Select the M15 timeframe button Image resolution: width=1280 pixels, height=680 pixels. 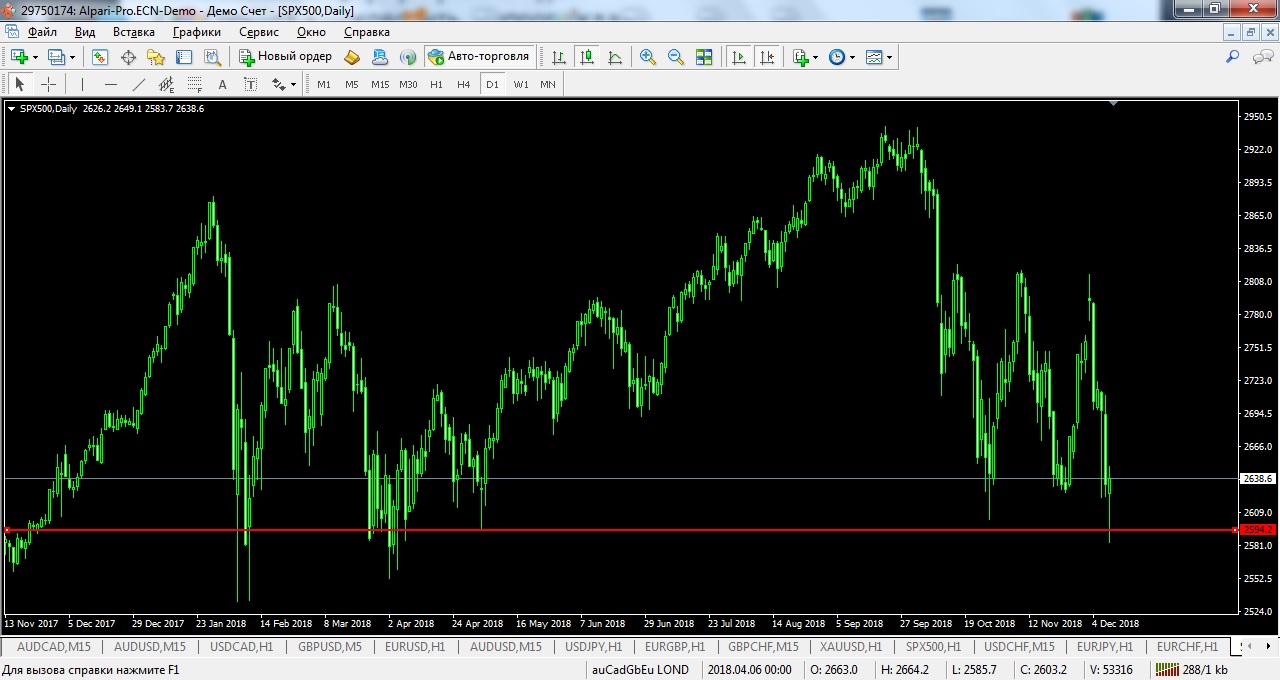[x=380, y=84]
